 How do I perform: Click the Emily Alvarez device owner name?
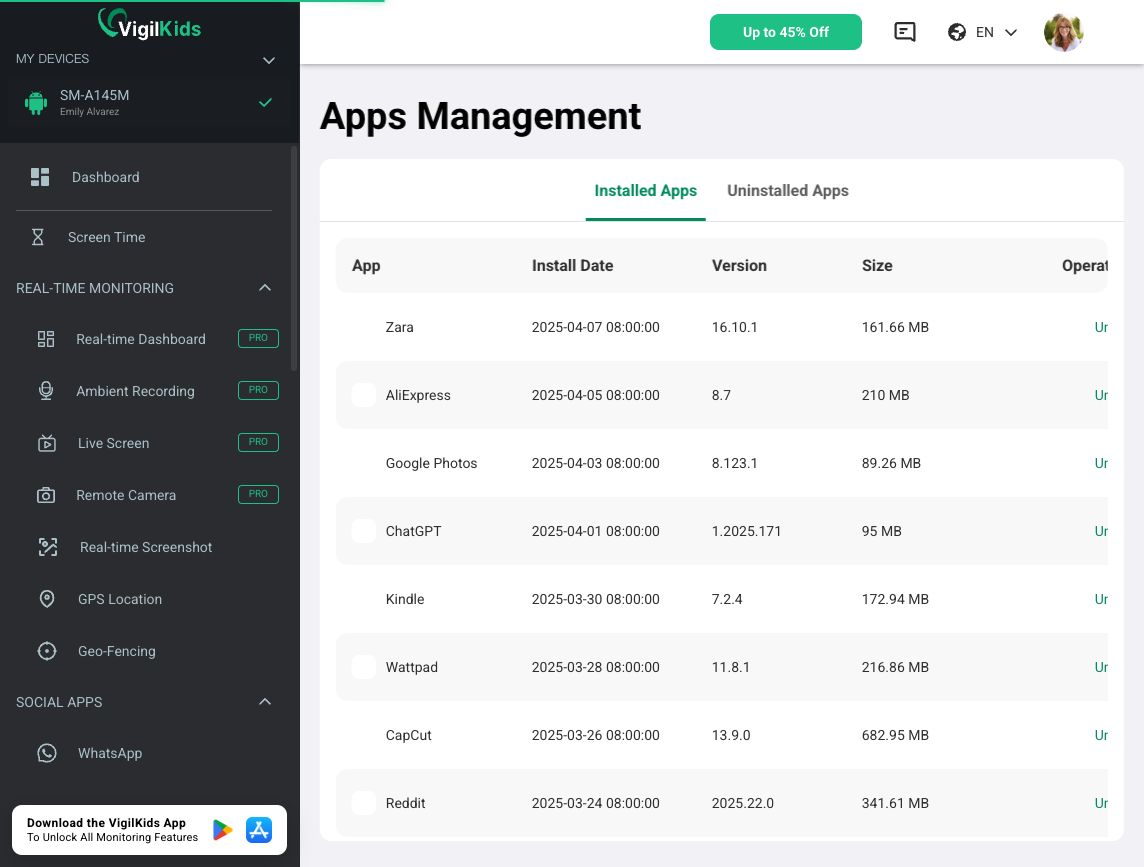click(89, 112)
